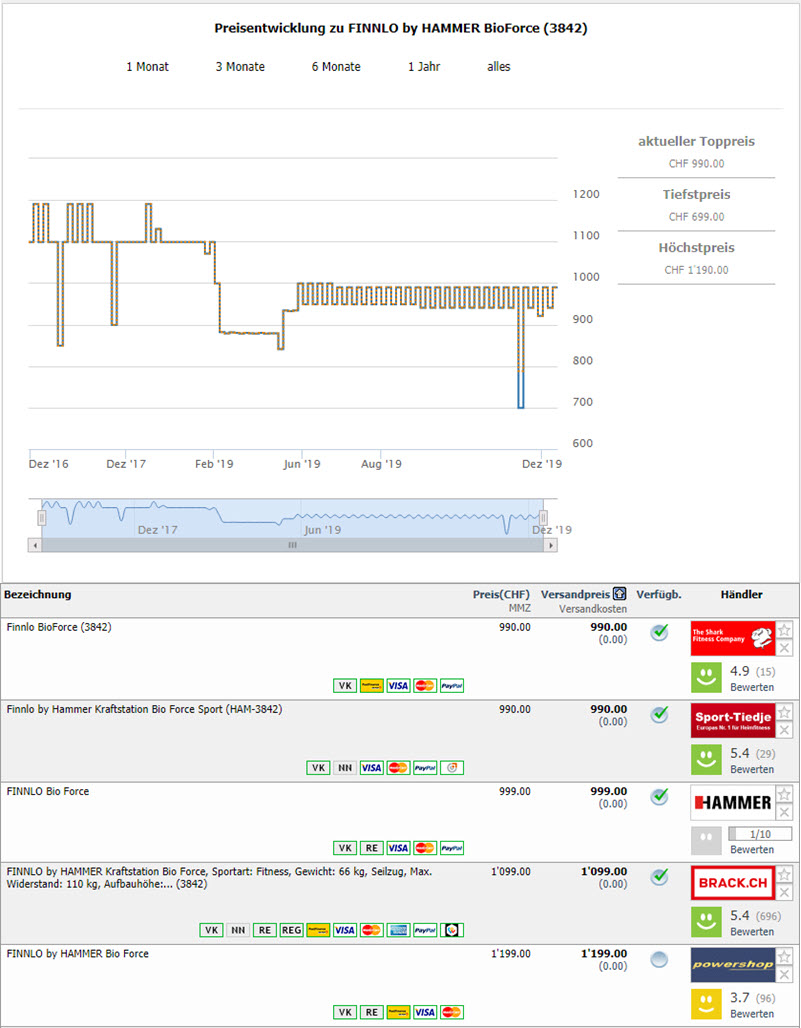This screenshot has width=801, height=1028.
Task: Hide Sport-Tiedje offer using X button
Action: click(785, 730)
